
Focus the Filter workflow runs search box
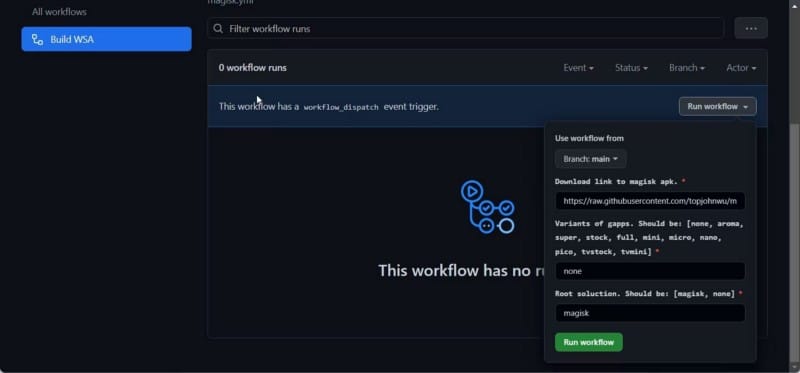pyautogui.click(x=465, y=29)
